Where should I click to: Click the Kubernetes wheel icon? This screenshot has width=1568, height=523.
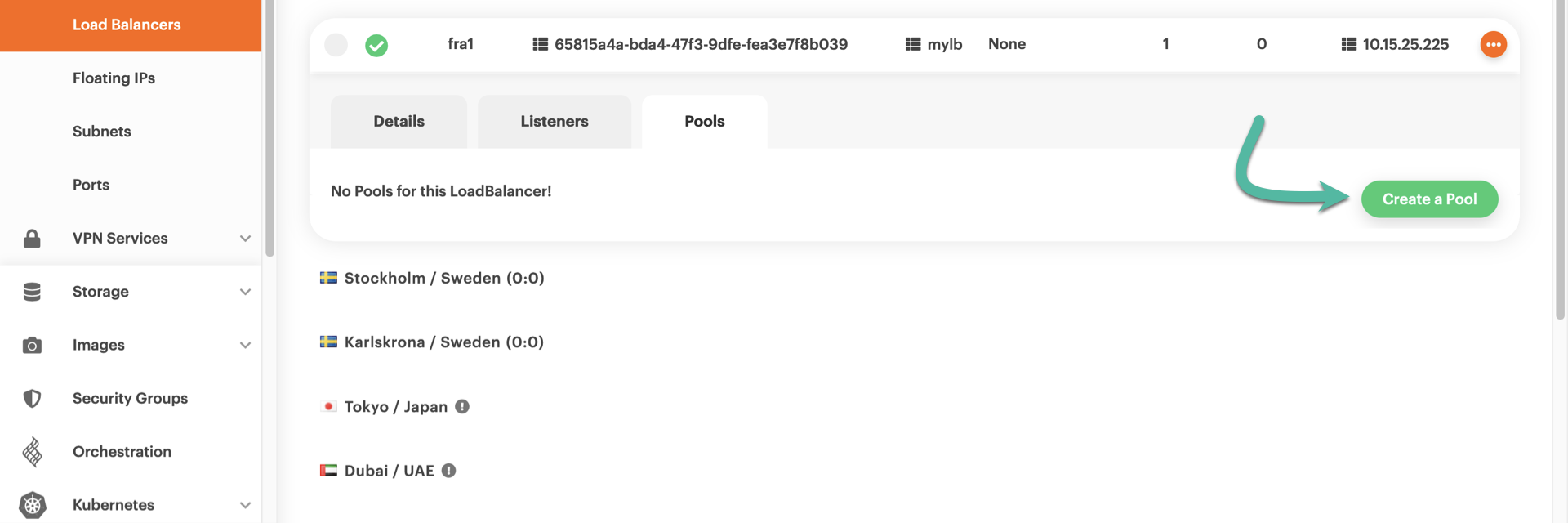(32, 505)
